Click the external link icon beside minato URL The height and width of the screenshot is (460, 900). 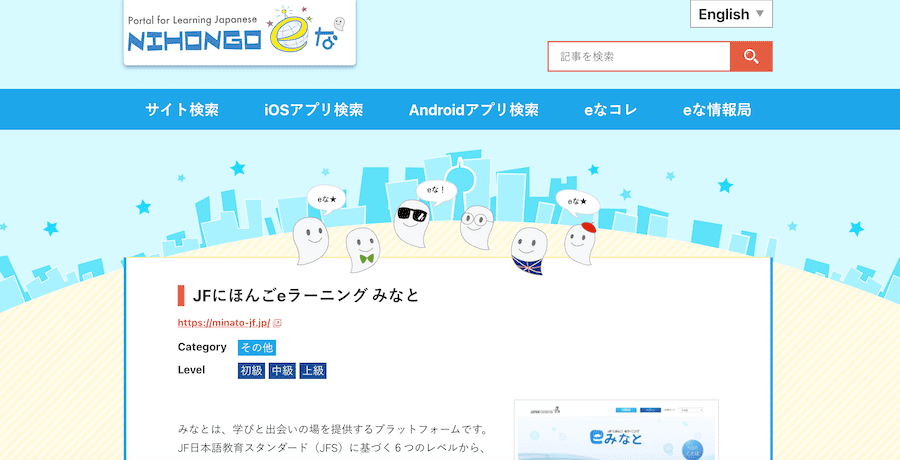click(277, 323)
